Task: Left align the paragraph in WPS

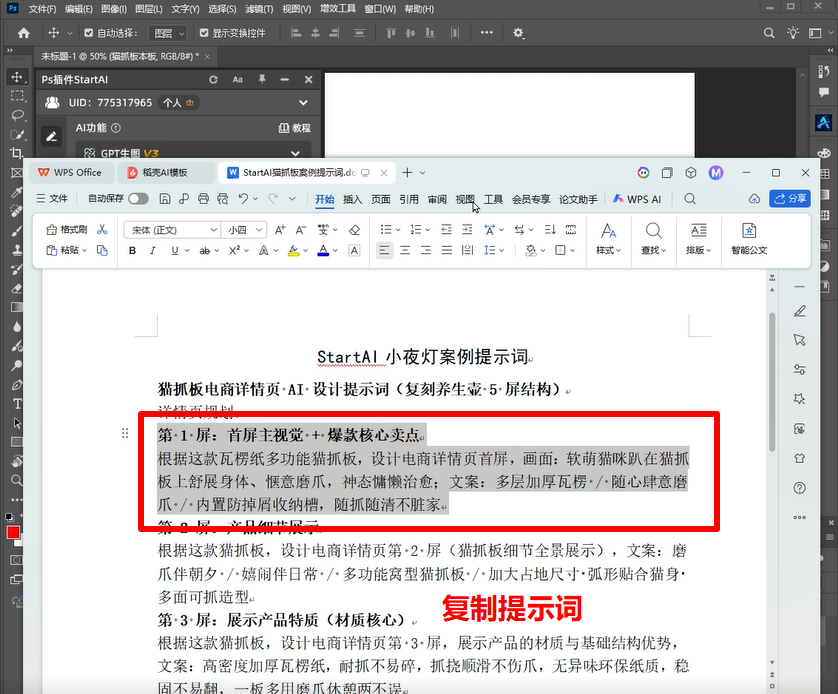Action: 384,251
